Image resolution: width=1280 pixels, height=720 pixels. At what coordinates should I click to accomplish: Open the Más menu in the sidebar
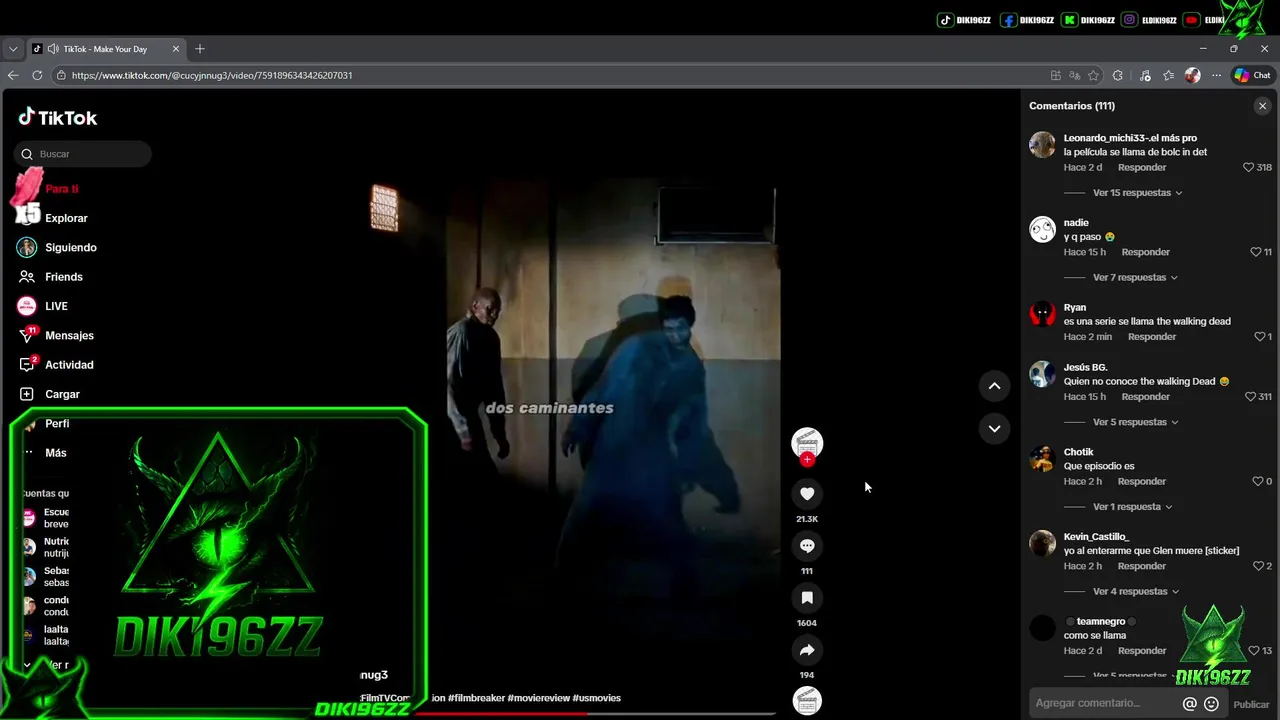[55, 453]
